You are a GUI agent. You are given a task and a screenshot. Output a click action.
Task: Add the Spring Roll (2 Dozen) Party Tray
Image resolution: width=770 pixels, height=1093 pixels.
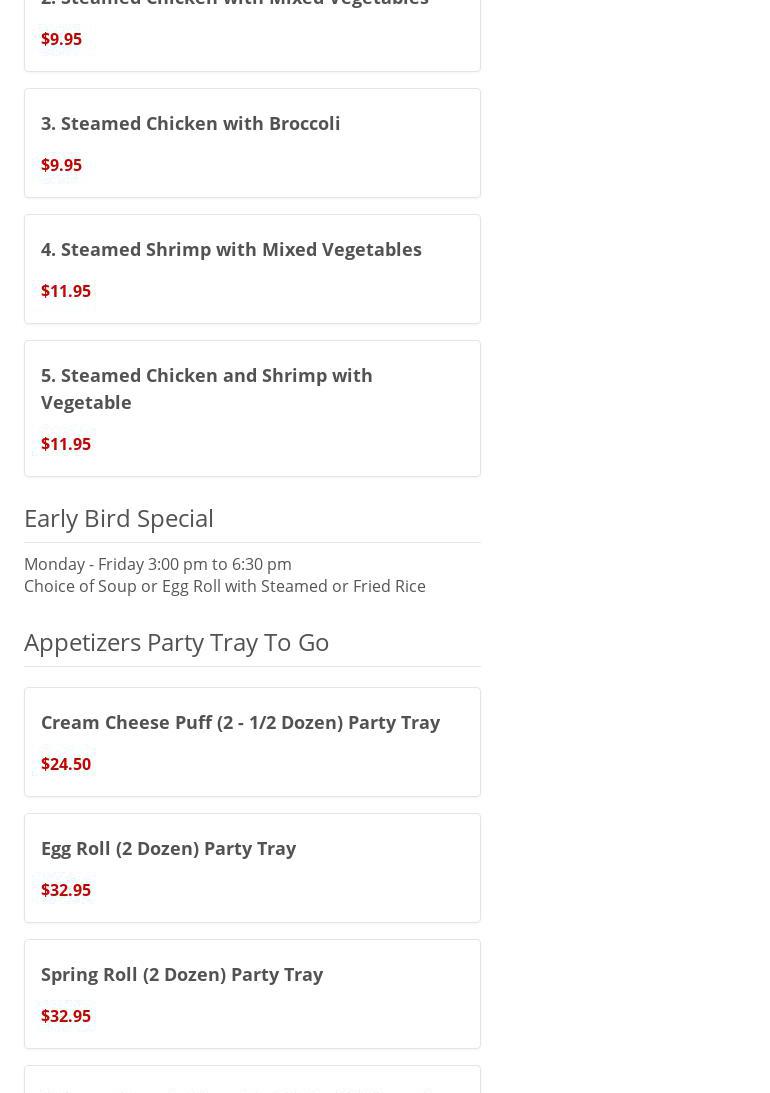coord(182,974)
